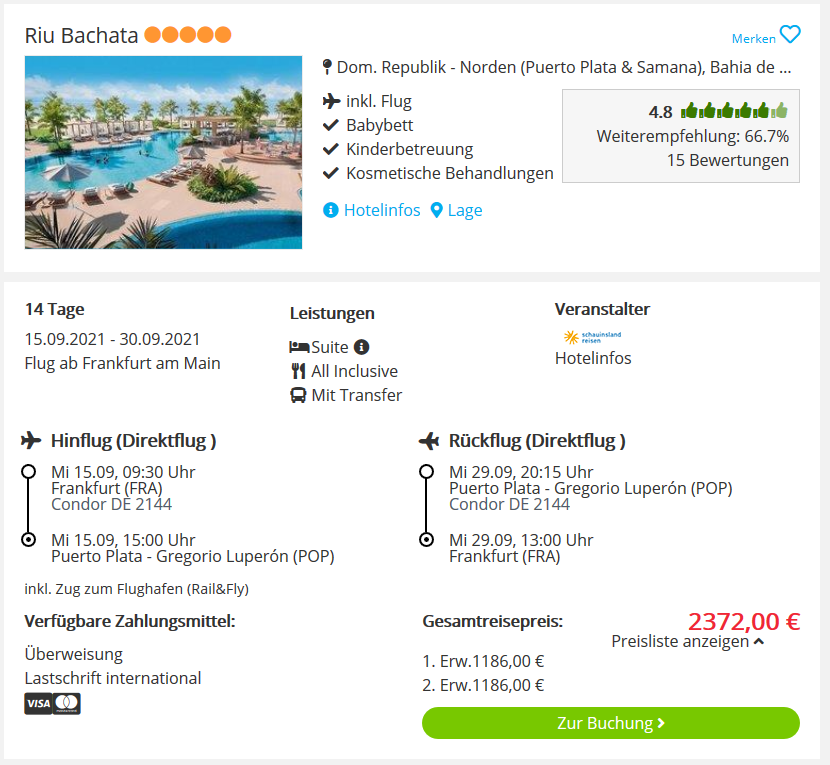Click the Hotelinfos link under Veranstalter
This screenshot has height=765, width=830.
click(593, 358)
